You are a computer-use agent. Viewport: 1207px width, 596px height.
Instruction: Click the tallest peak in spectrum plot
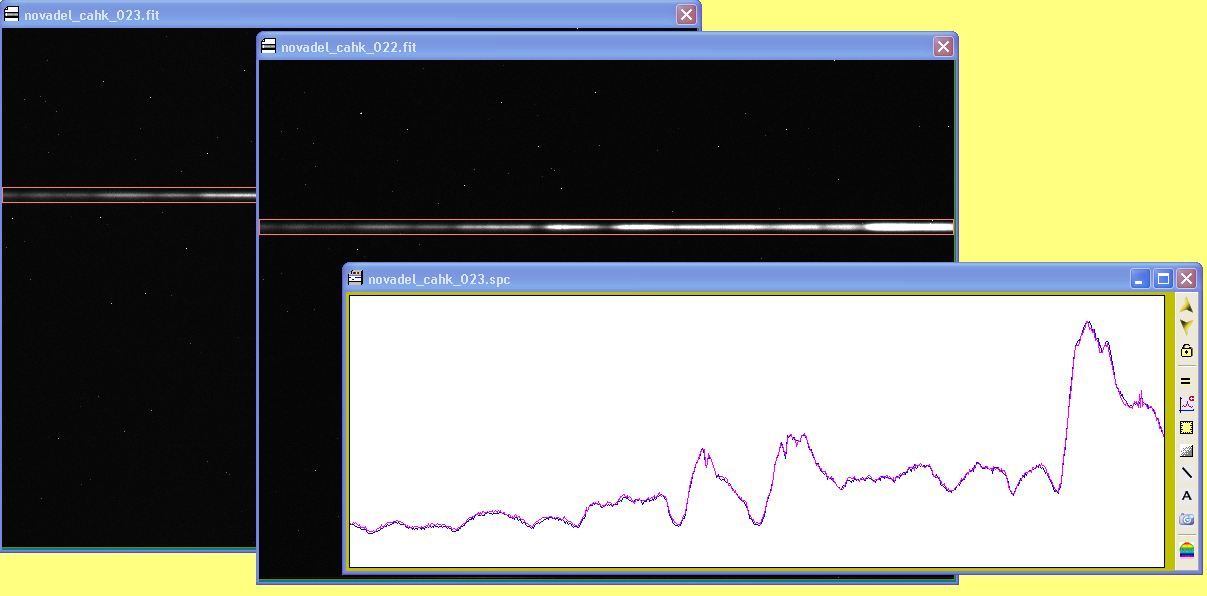(1087, 323)
